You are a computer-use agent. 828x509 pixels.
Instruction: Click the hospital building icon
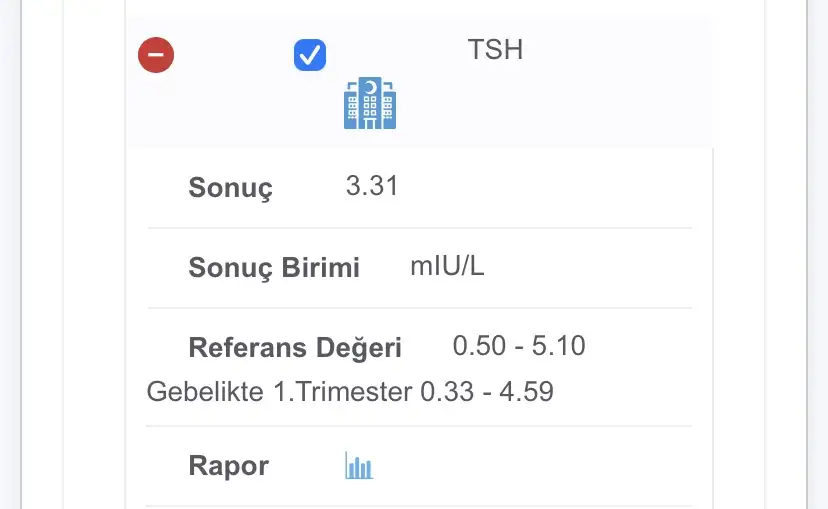tap(370, 103)
